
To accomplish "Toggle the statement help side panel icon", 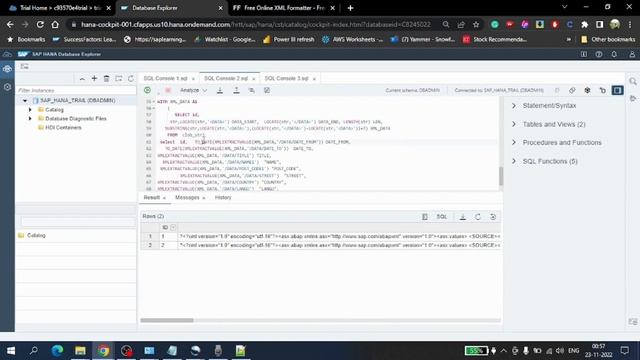I will click(617, 90).
